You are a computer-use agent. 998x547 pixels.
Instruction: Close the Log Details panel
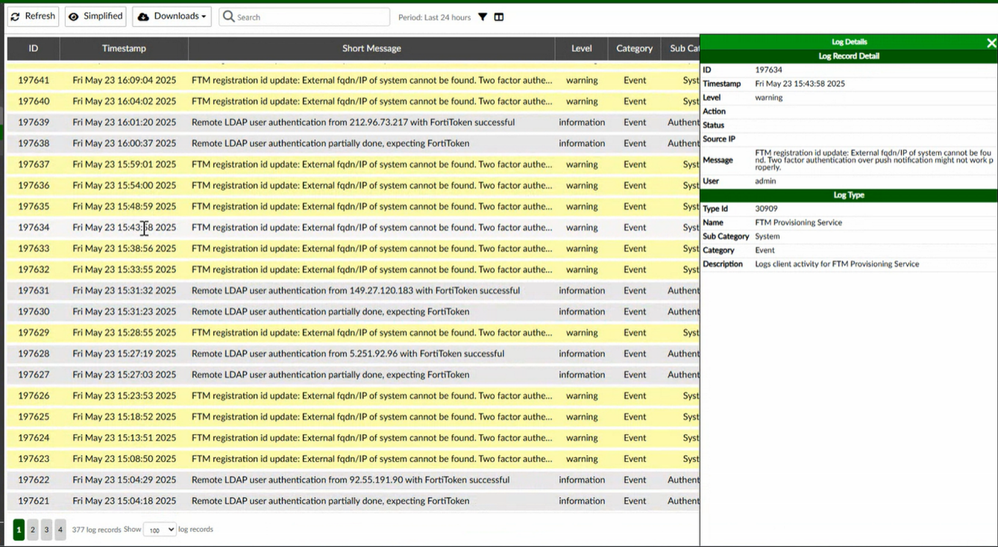[x=991, y=43]
